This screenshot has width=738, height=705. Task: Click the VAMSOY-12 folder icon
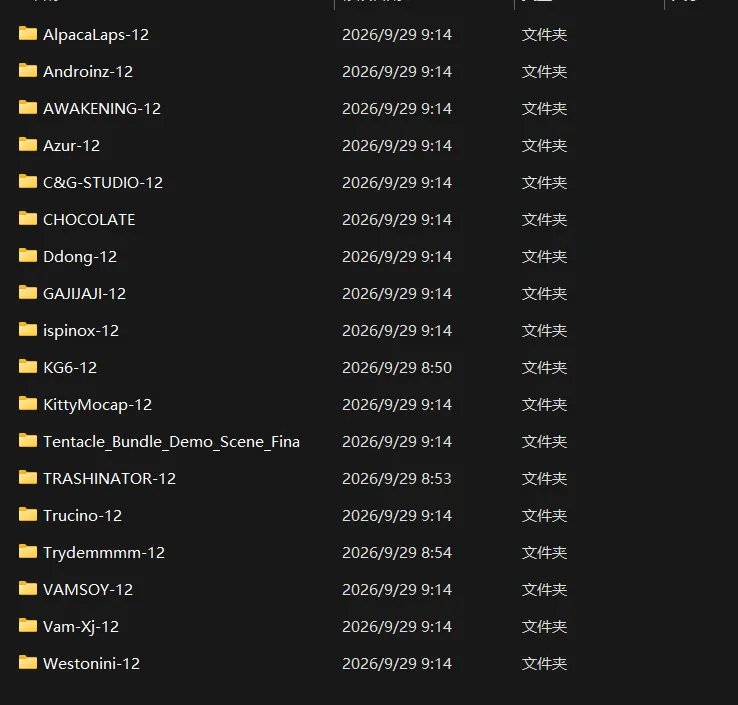pos(28,589)
